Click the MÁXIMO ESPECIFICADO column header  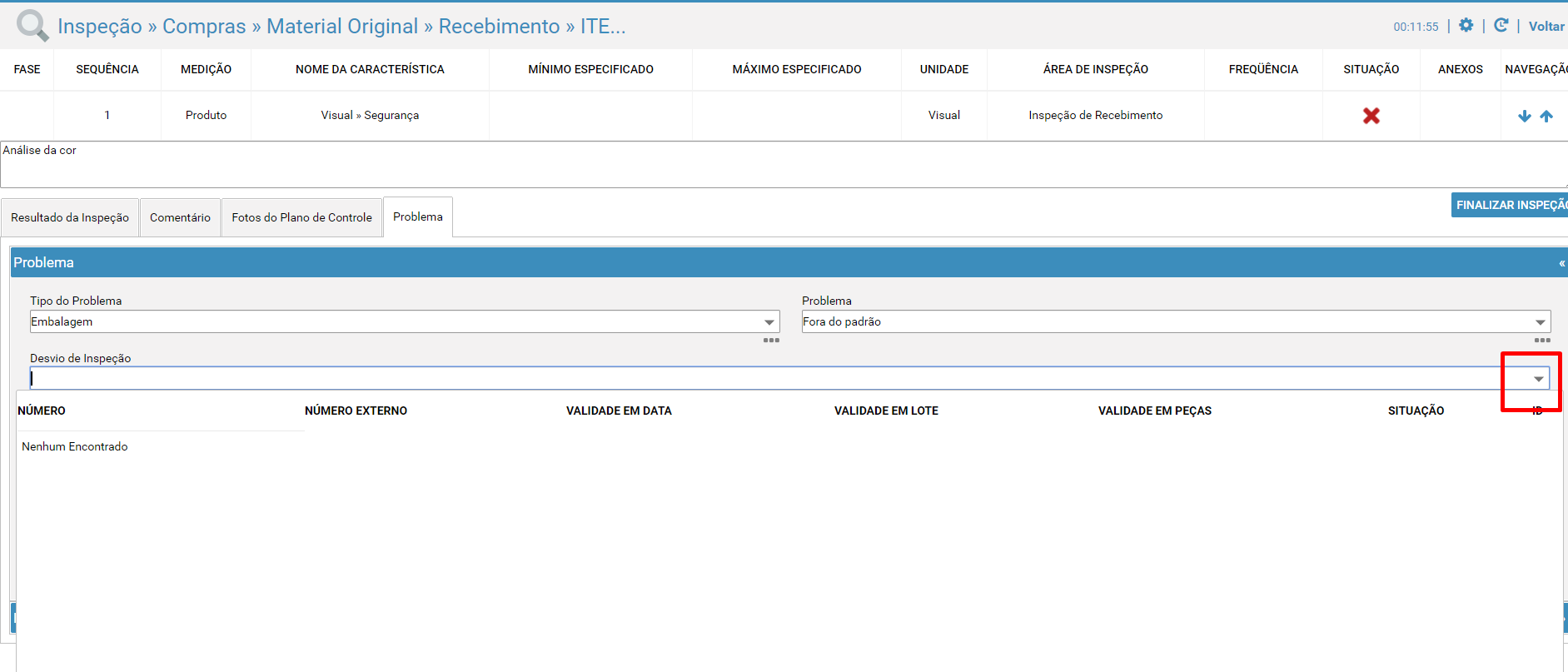797,69
